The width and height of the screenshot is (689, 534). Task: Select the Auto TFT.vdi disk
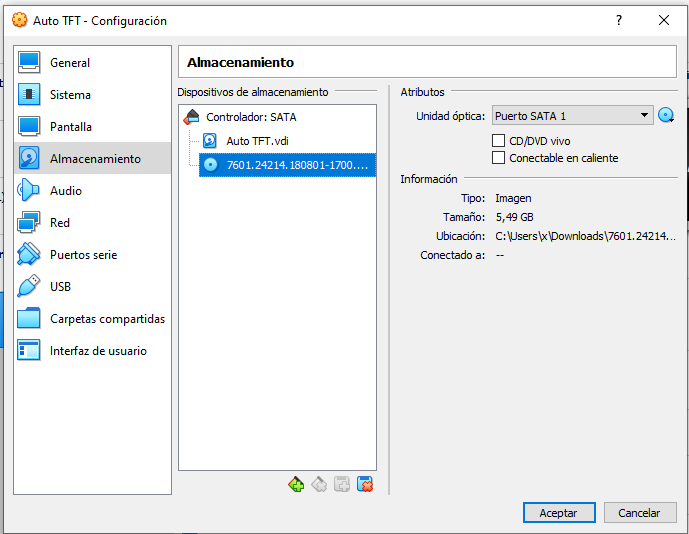[256, 141]
